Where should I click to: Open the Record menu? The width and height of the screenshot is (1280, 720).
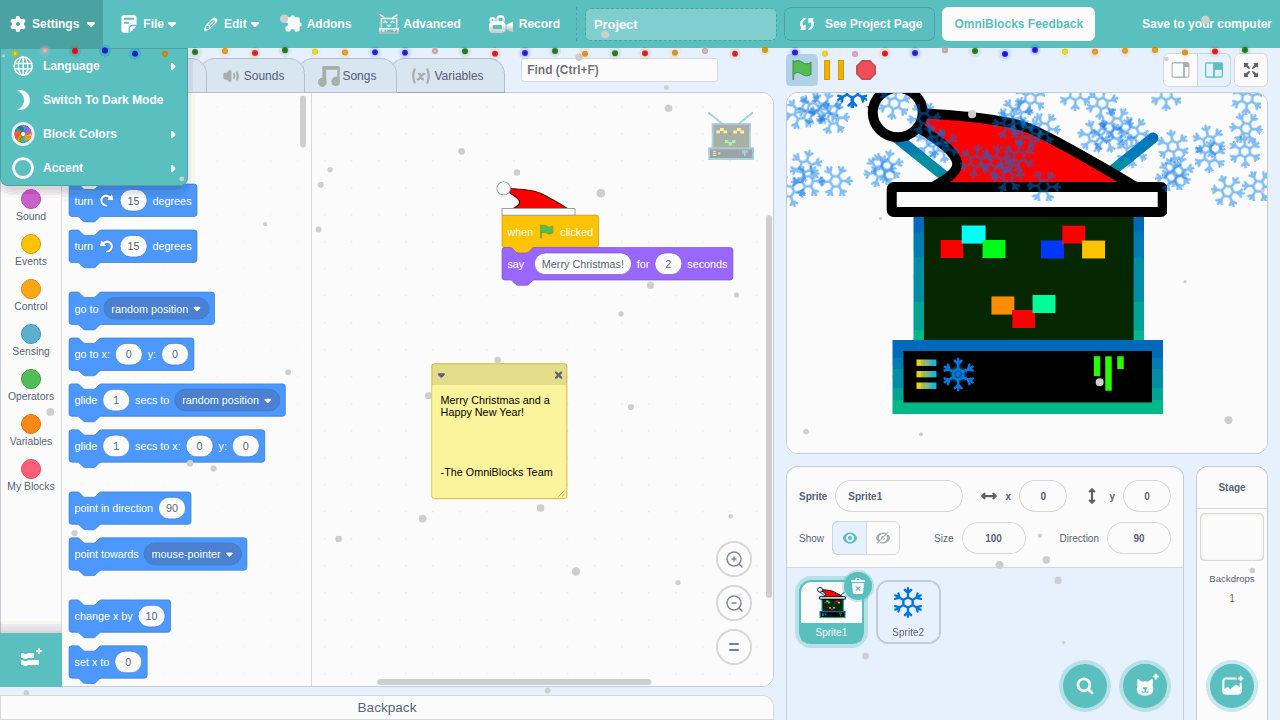(524, 24)
